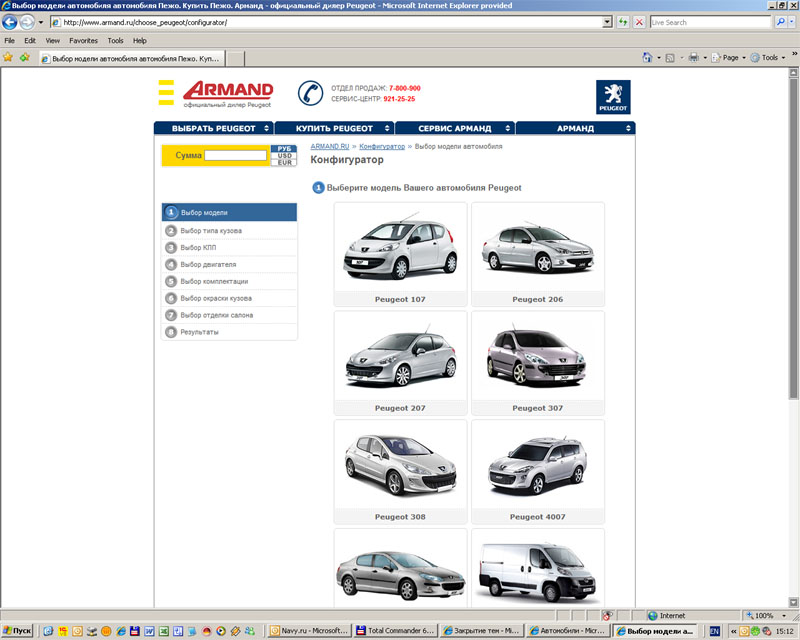Open Favorites Center star icon
The width and height of the screenshot is (800, 640).
point(8,57)
